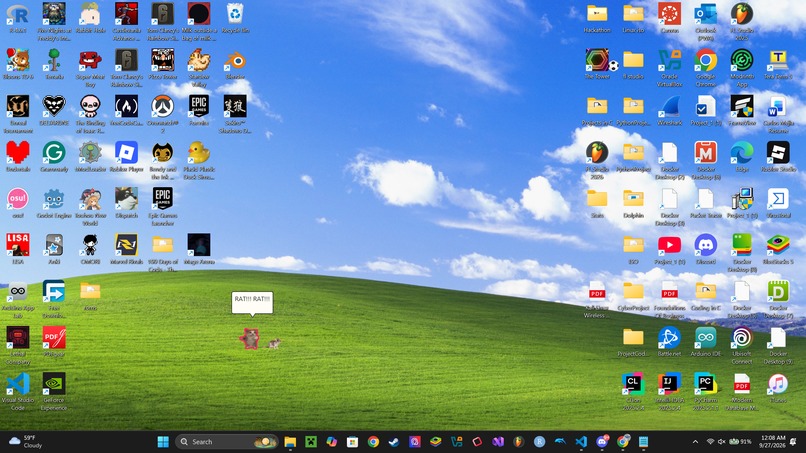Select the Pizza Tower icon
Viewport: 806px width, 453px height.
click(x=162, y=61)
